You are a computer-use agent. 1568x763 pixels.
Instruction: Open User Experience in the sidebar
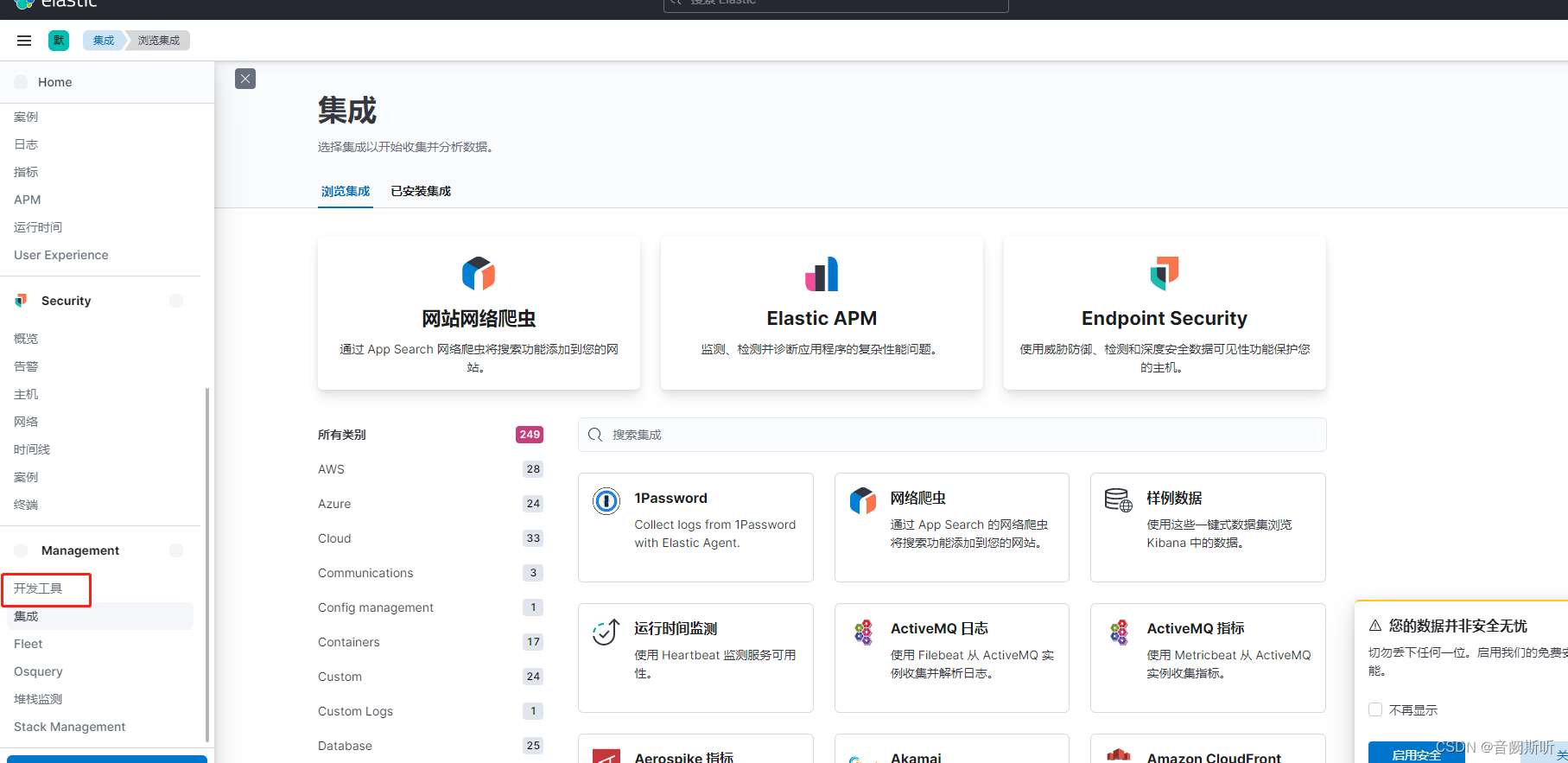[61, 255]
